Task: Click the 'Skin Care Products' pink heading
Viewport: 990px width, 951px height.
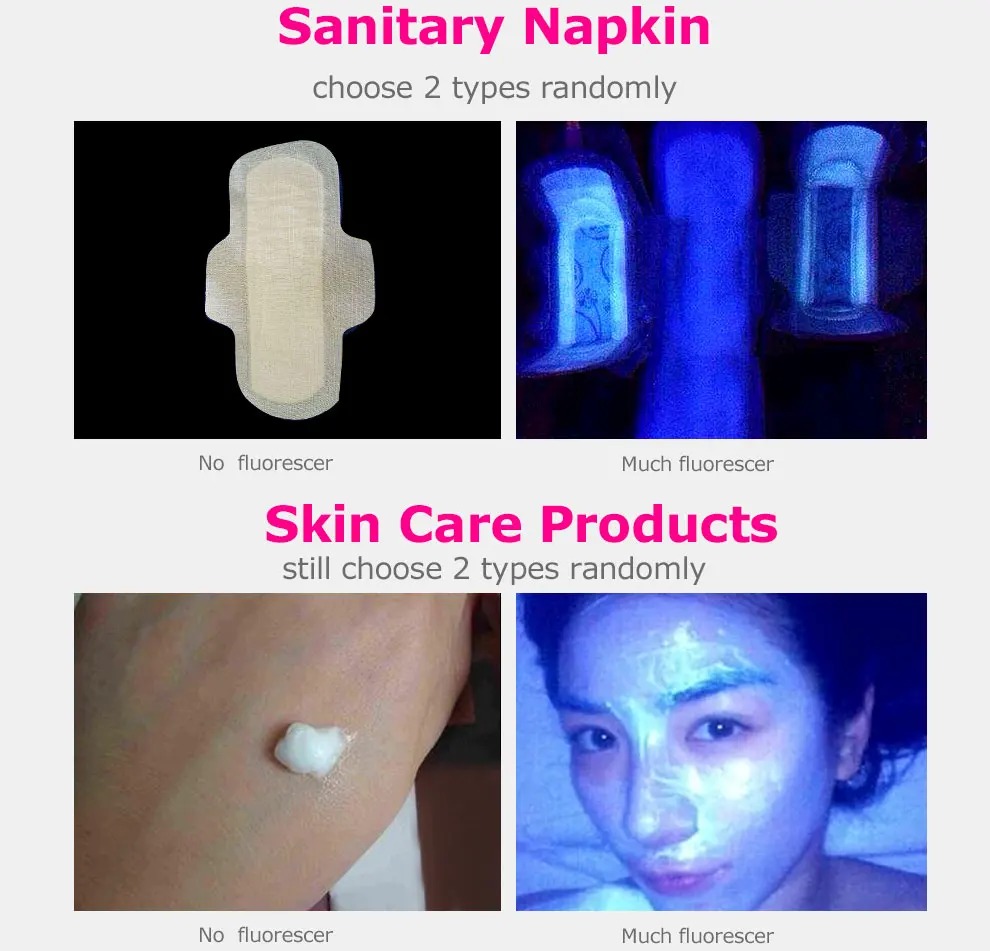Action: [x=521, y=524]
